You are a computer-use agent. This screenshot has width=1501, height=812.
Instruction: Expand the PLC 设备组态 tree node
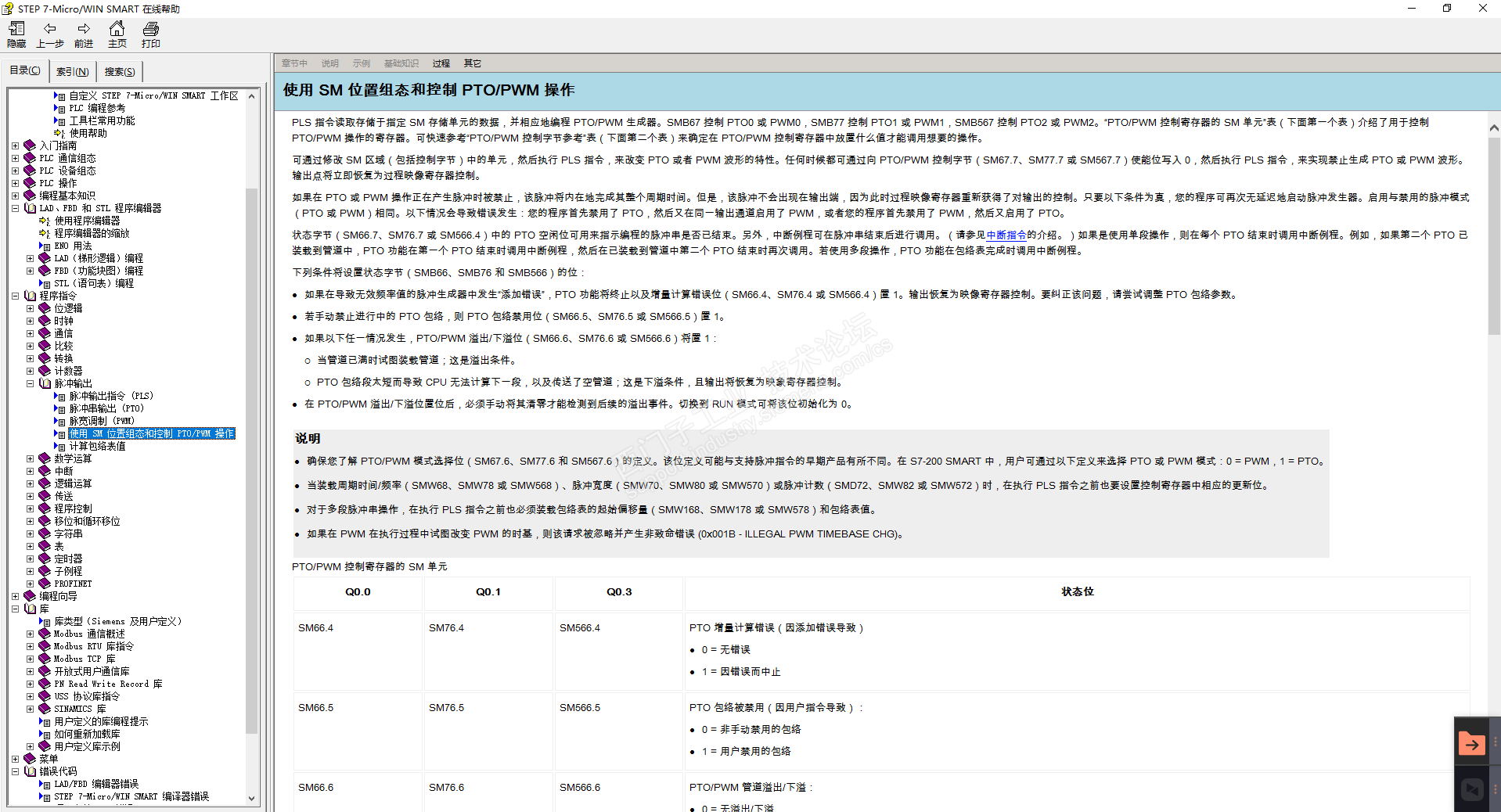(15, 171)
